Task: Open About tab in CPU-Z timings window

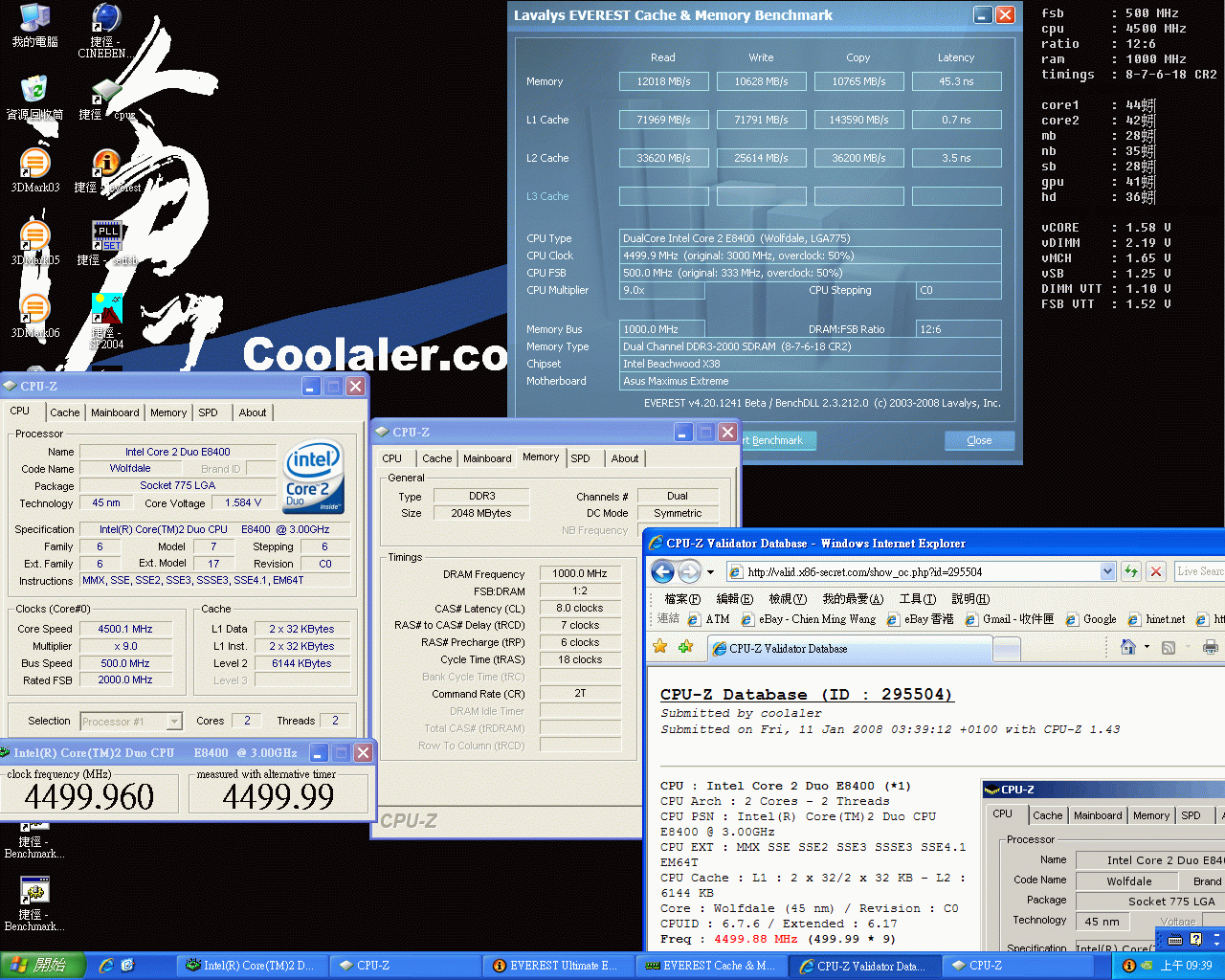Action: [x=625, y=458]
